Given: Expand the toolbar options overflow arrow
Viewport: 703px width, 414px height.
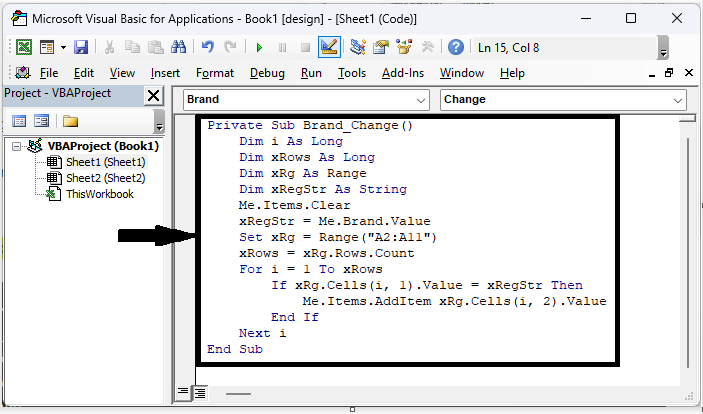Looking at the screenshot, I should (663, 48).
